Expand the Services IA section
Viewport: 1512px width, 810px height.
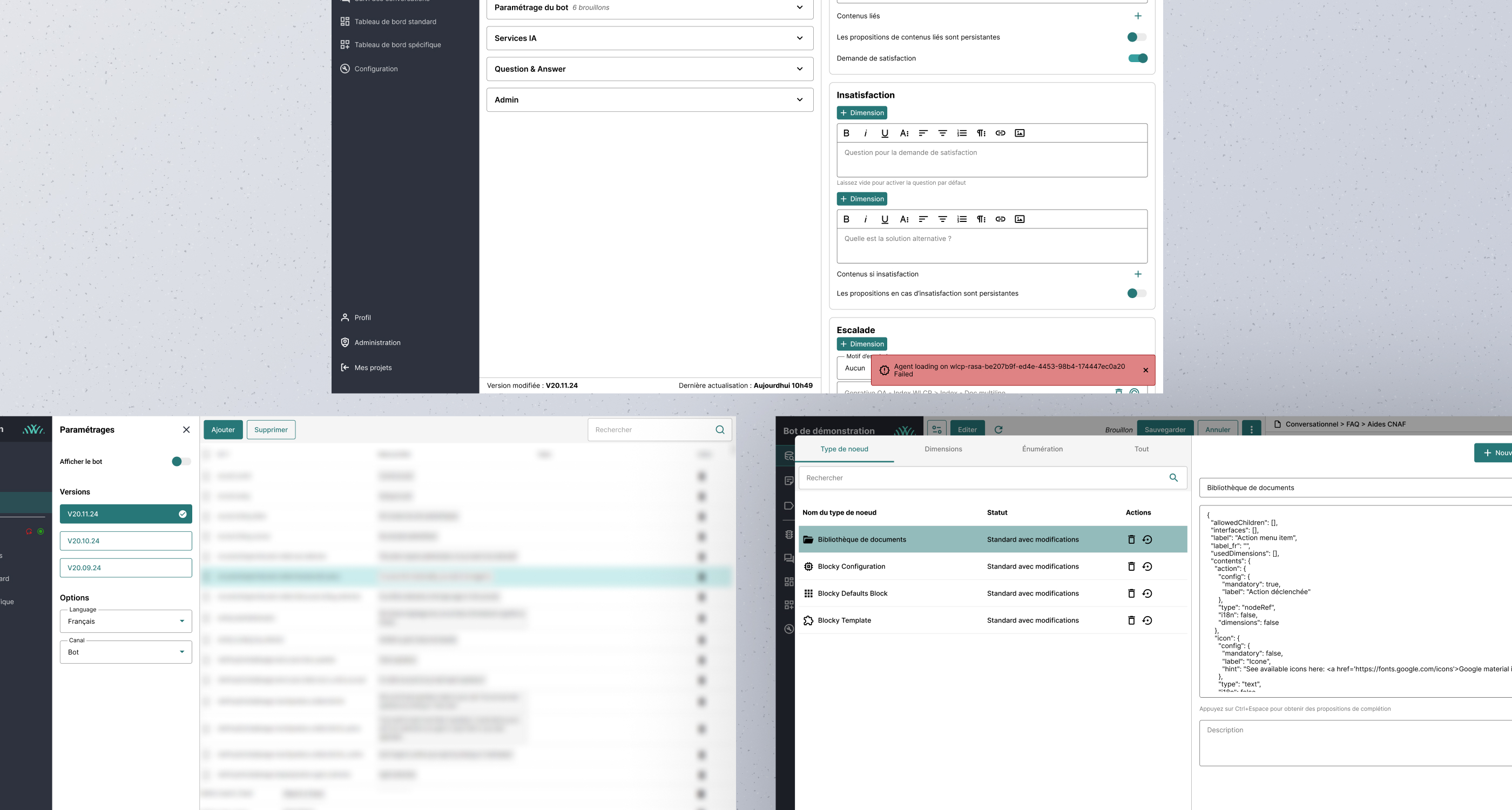pos(650,38)
